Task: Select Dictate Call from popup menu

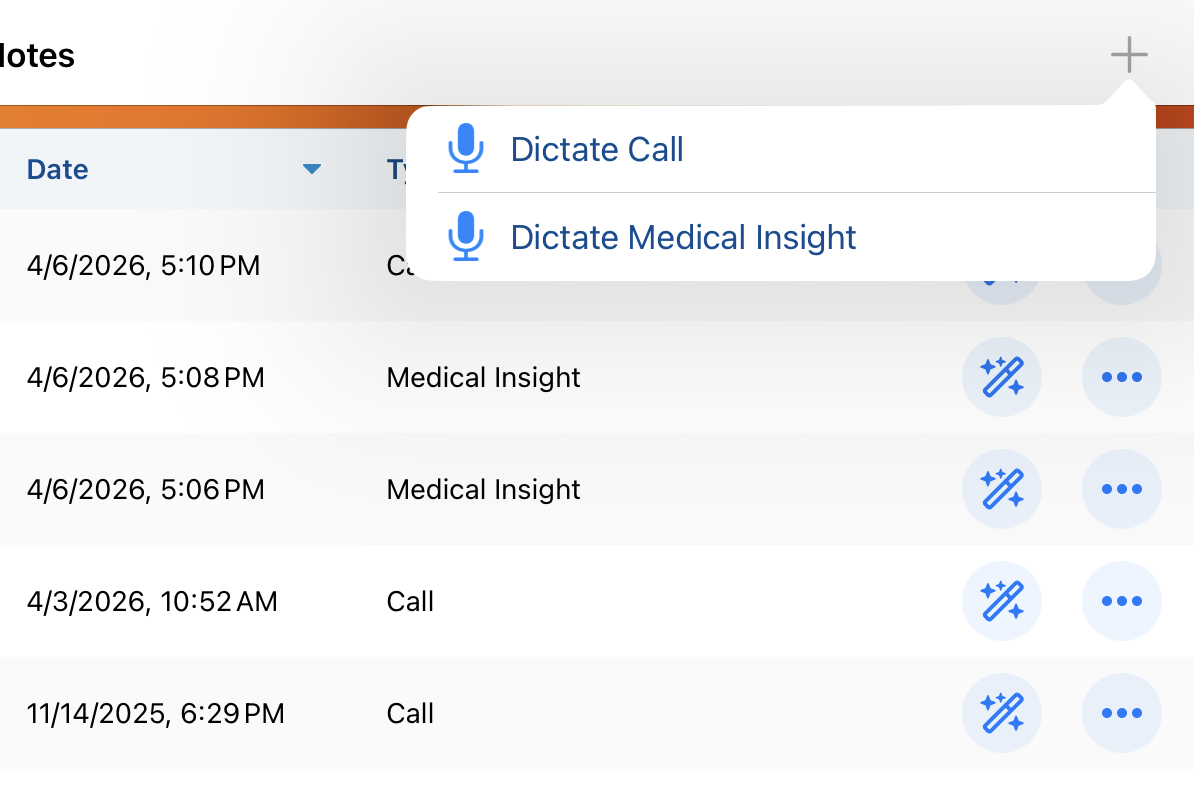Action: [597, 150]
